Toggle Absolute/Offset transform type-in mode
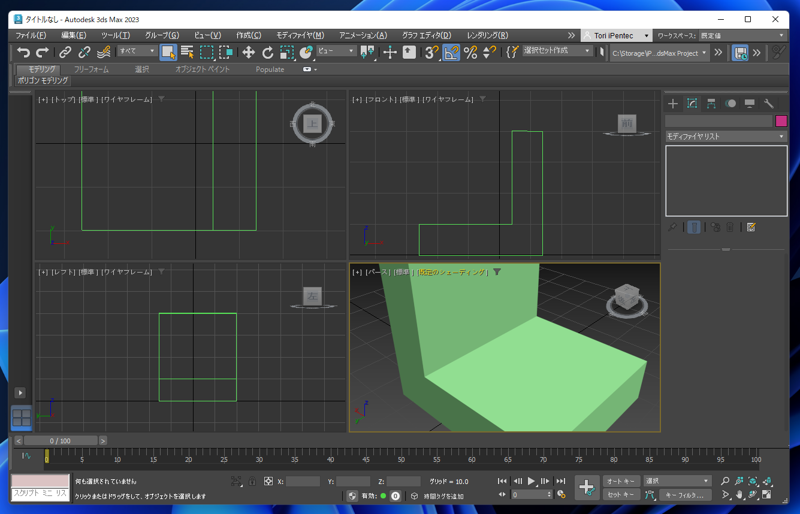Image resolution: width=800 pixels, height=514 pixels. point(268,481)
